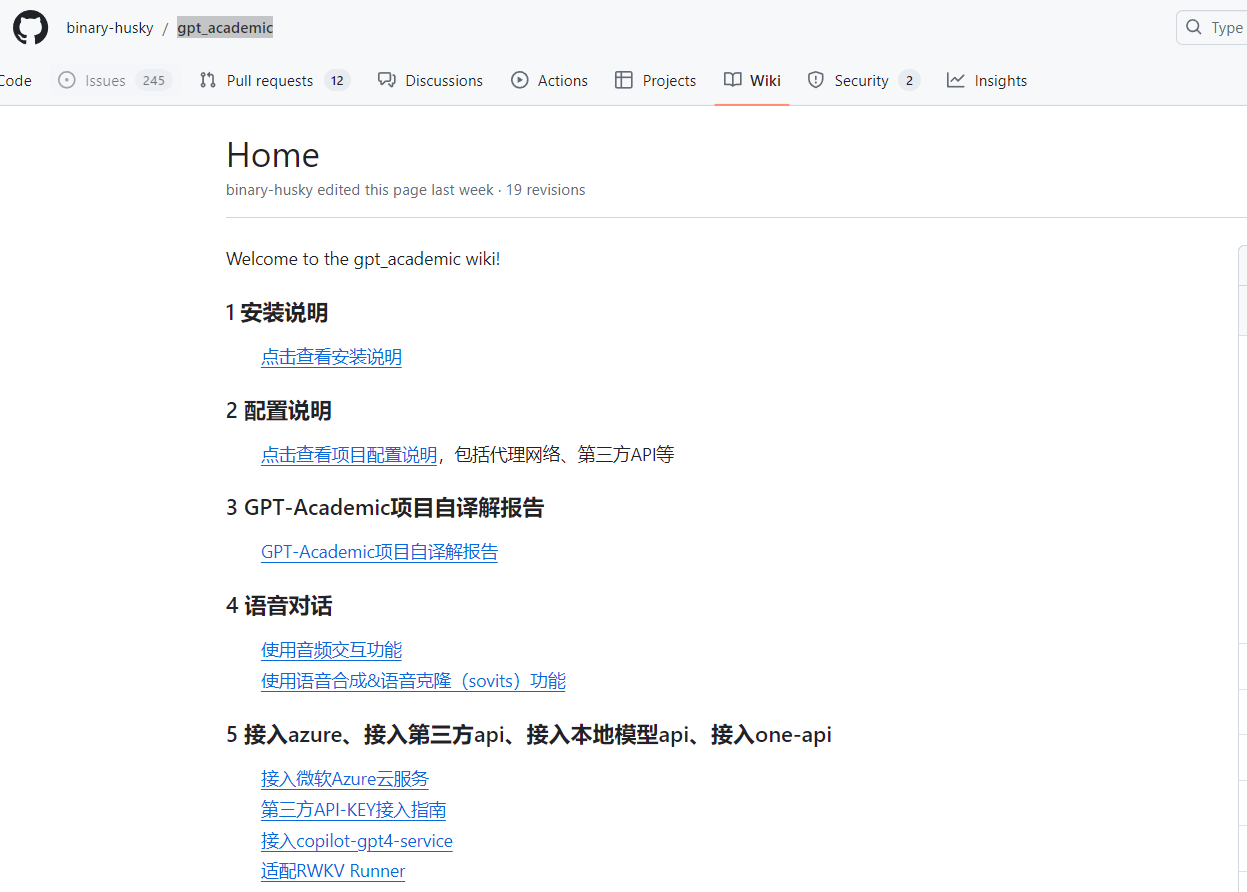Open GPT-Academic项目自译解报告 link
1247x892 pixels.
379,551
